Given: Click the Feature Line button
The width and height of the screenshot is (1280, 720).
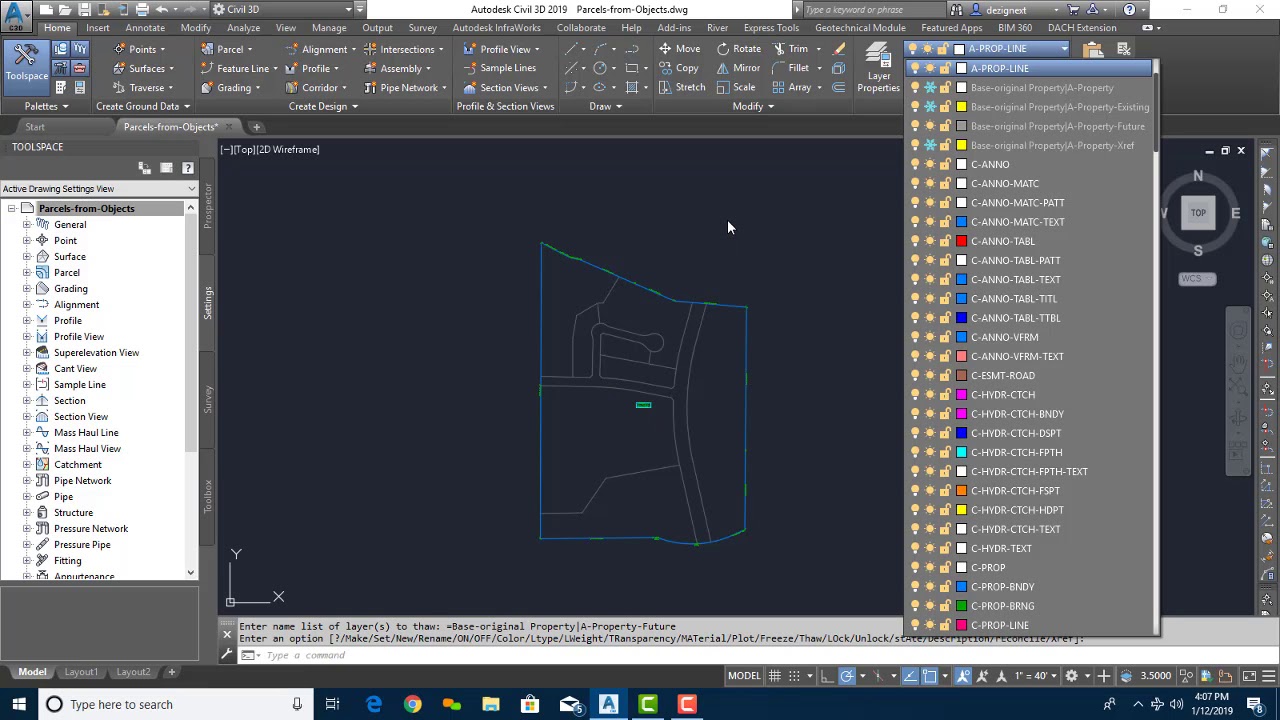Looking at the screenshot, I should click(238, 68).
